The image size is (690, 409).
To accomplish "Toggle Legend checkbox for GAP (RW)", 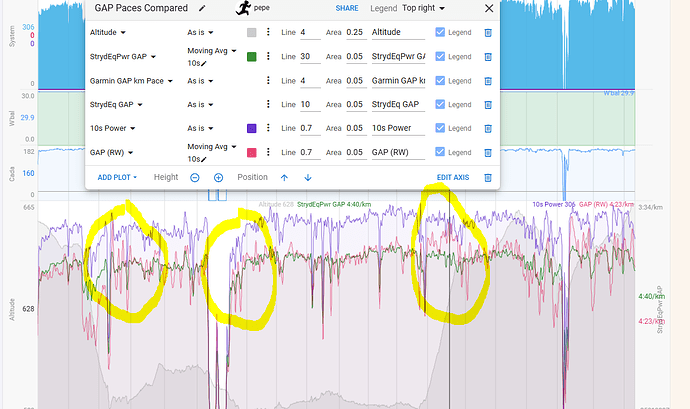I will [x=440, y=152].
